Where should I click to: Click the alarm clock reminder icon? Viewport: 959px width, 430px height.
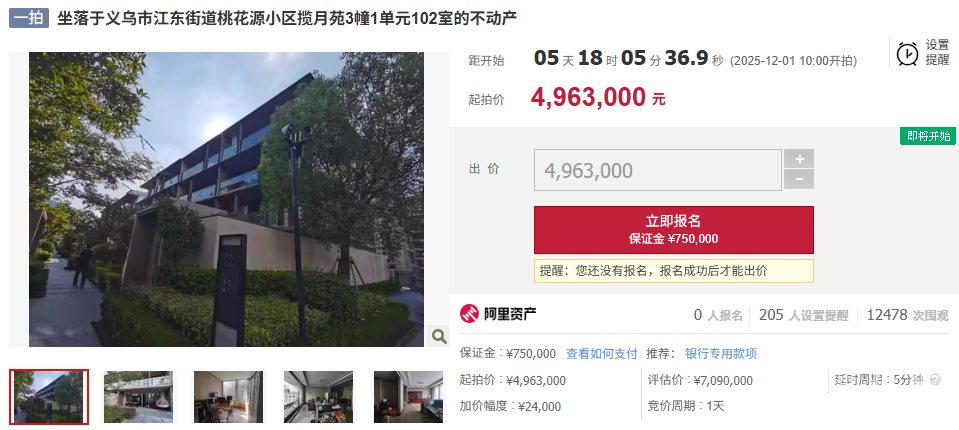click(907, 53)
